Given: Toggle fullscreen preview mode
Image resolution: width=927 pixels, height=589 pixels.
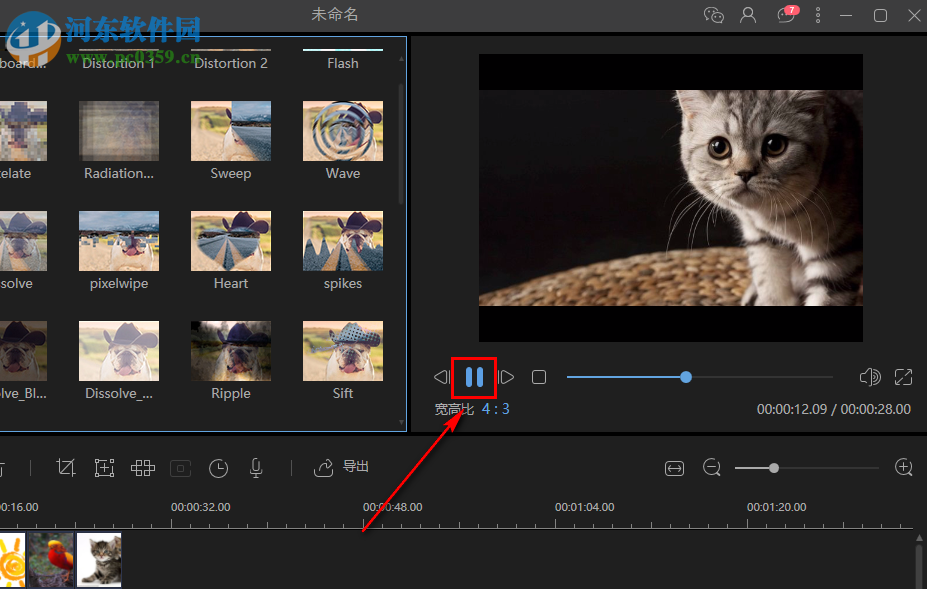Looking at the screenshot, I should 904,377.
